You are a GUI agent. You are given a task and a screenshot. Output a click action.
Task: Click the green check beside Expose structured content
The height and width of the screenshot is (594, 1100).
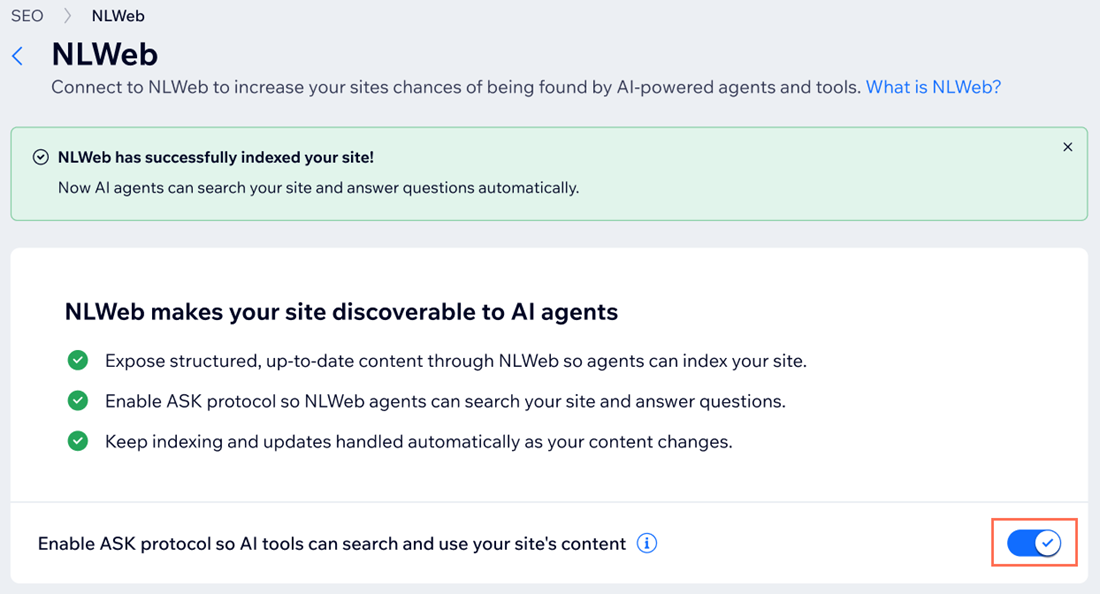(78, 360)
